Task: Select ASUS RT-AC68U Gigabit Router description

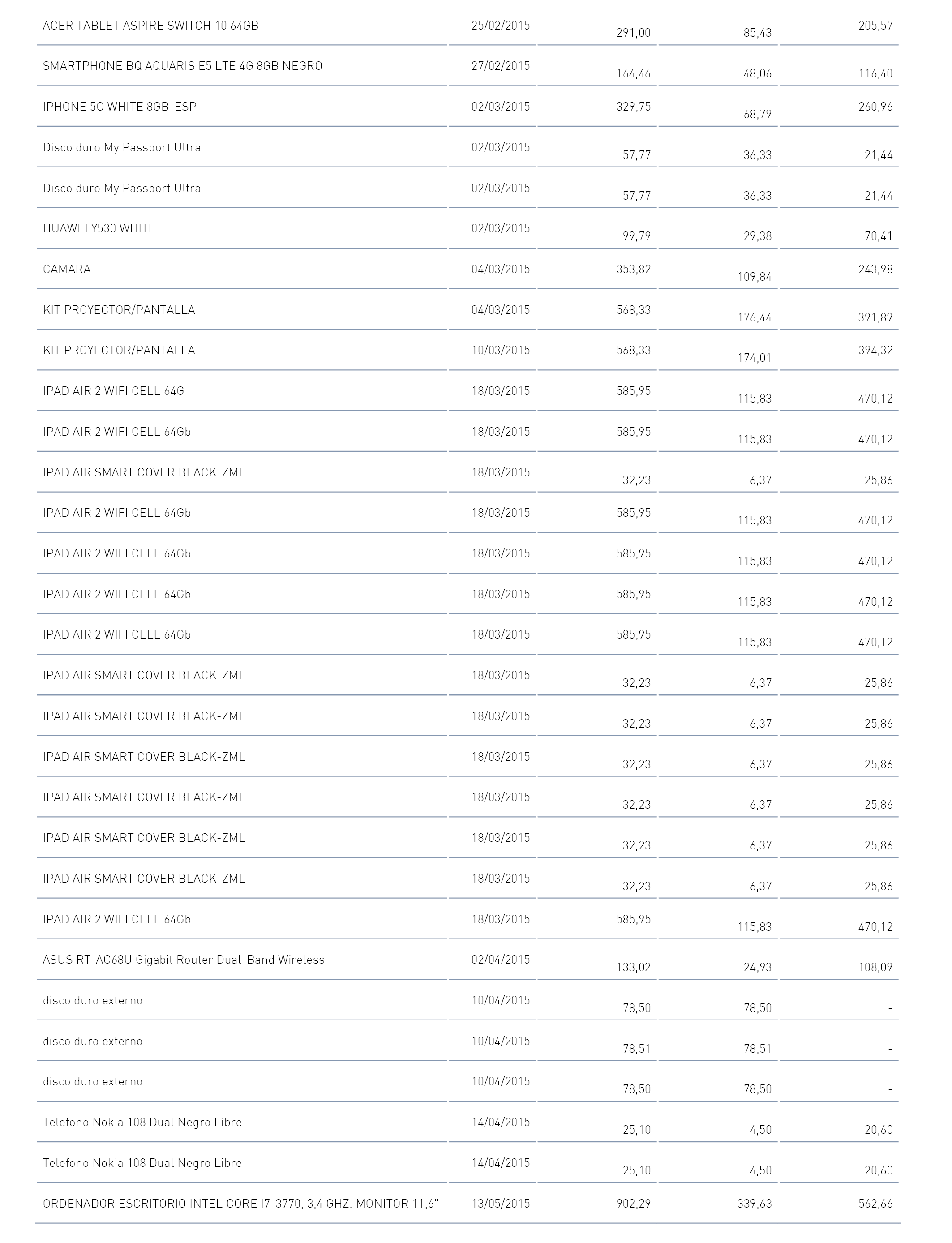Action: coord(184,960)
